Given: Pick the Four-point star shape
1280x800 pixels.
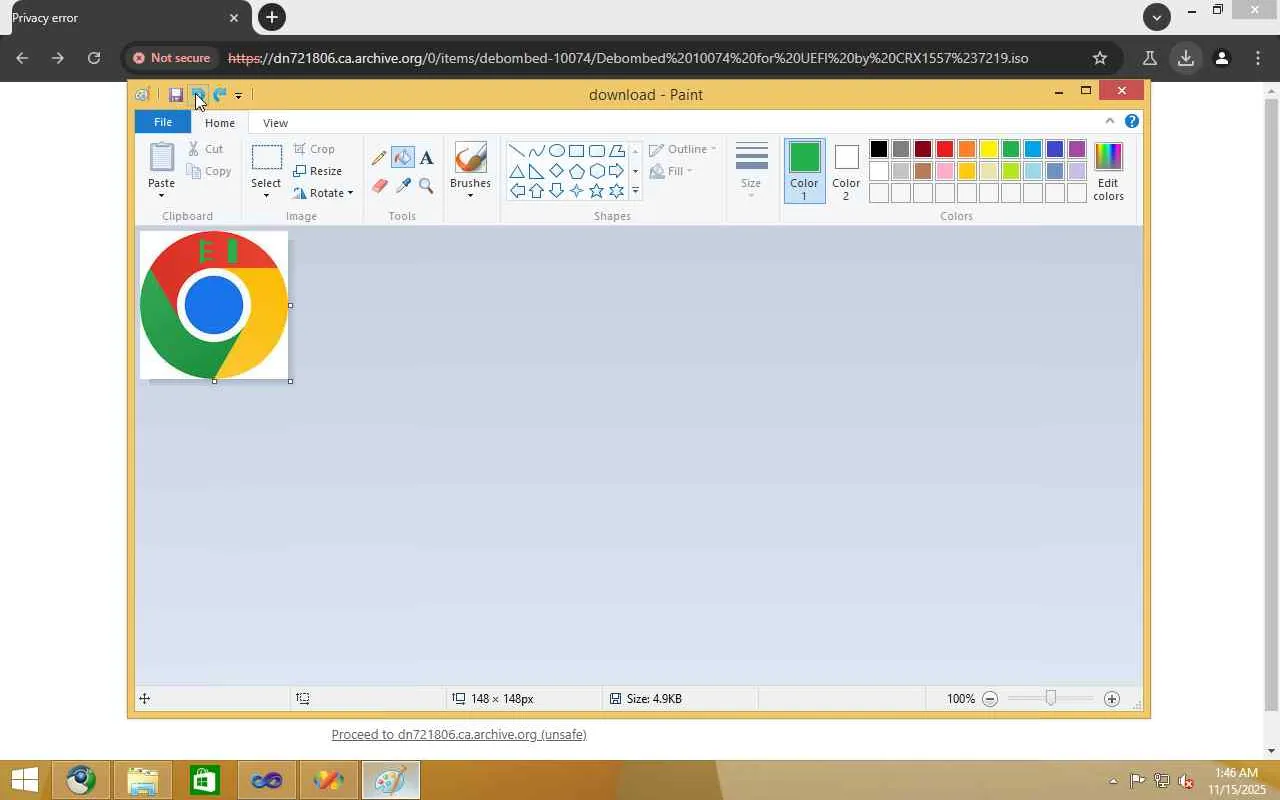Looking at the screenshot, I should click(x=577, y=191).
